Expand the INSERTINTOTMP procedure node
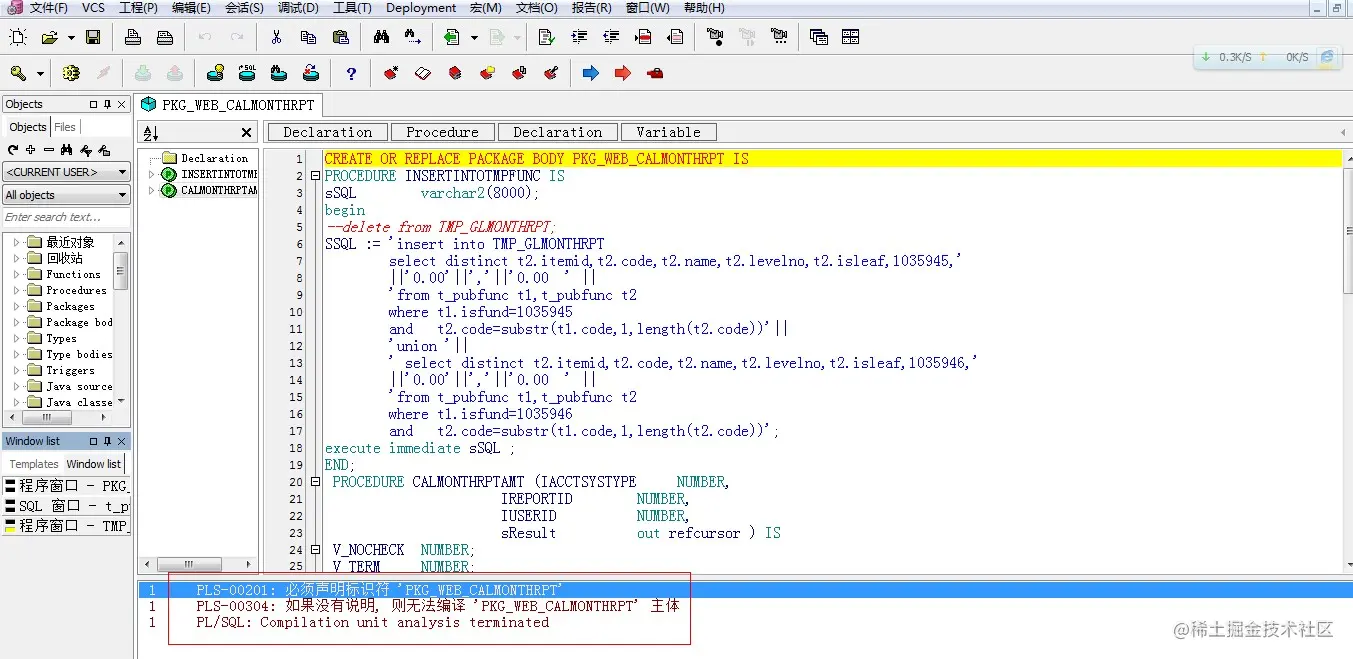1353x659 pixels. (152, 174)
